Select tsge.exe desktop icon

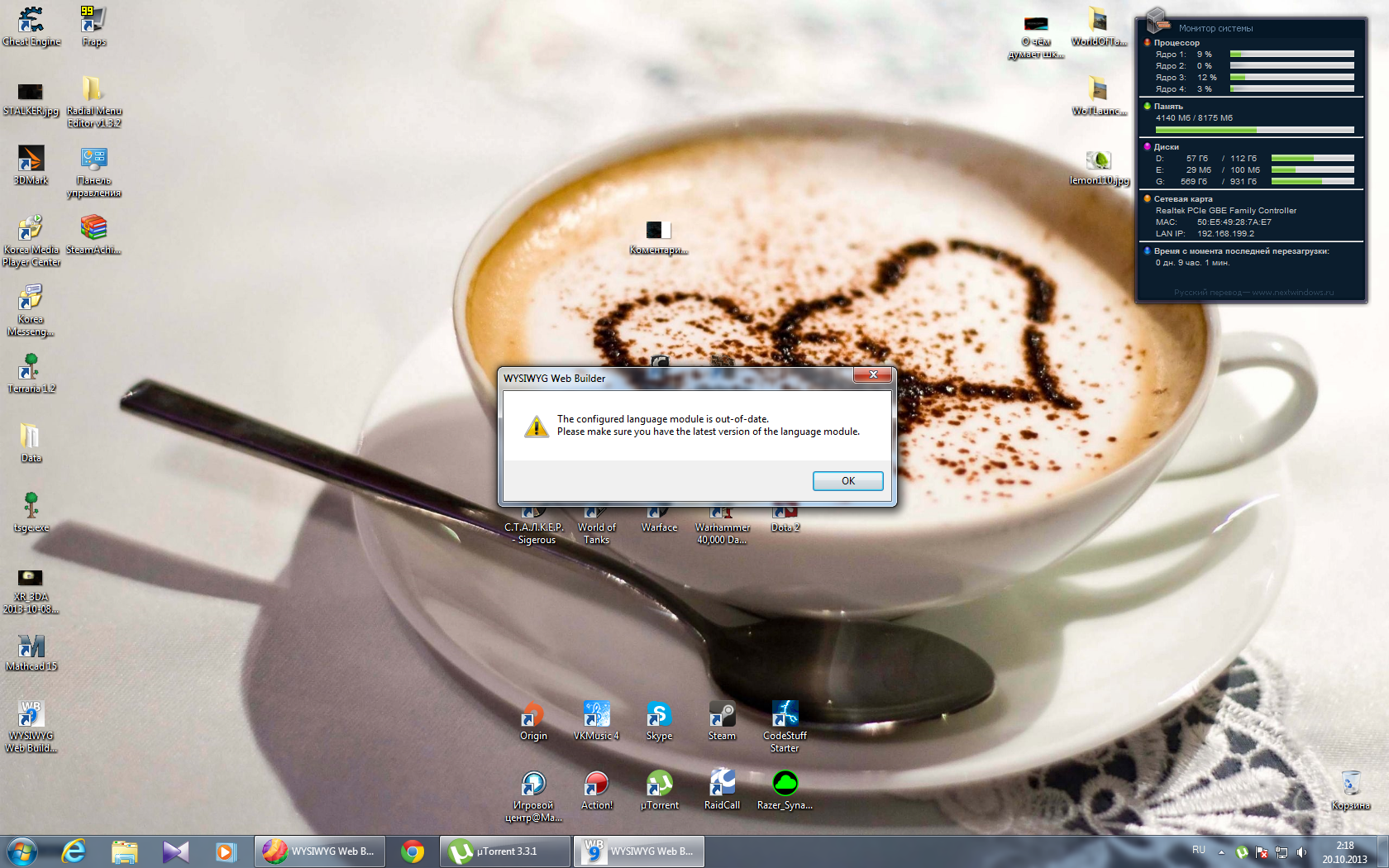31,512
